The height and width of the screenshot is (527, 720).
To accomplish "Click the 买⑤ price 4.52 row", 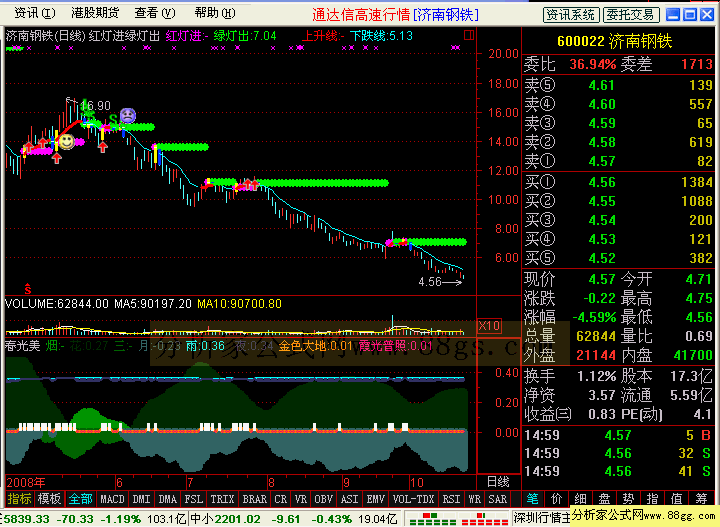I will click(619, 258).
